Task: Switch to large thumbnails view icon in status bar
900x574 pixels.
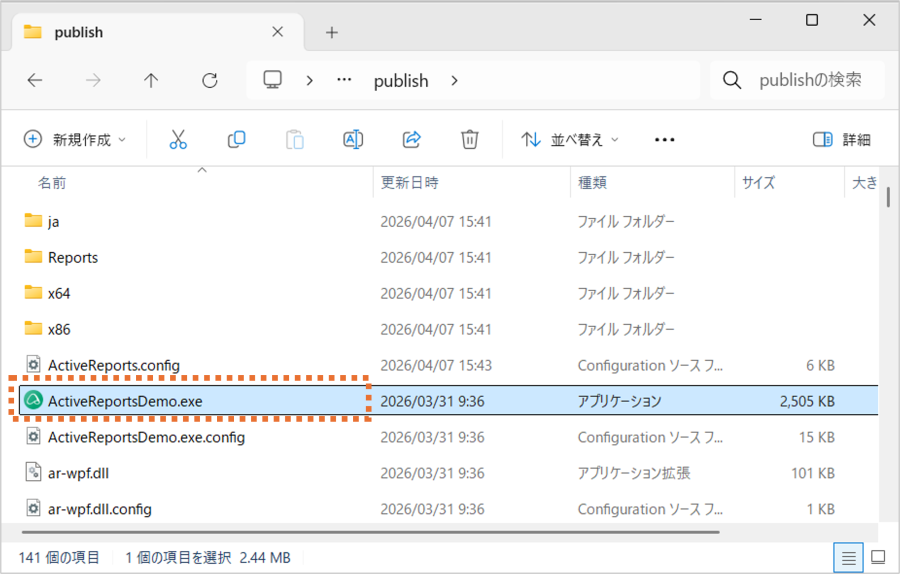Action: 878,557
